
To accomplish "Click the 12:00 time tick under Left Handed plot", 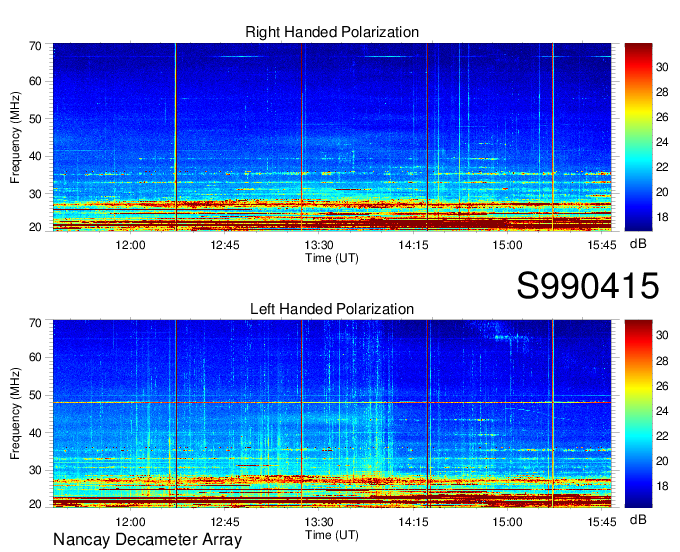I will click(x=131, y=522).
